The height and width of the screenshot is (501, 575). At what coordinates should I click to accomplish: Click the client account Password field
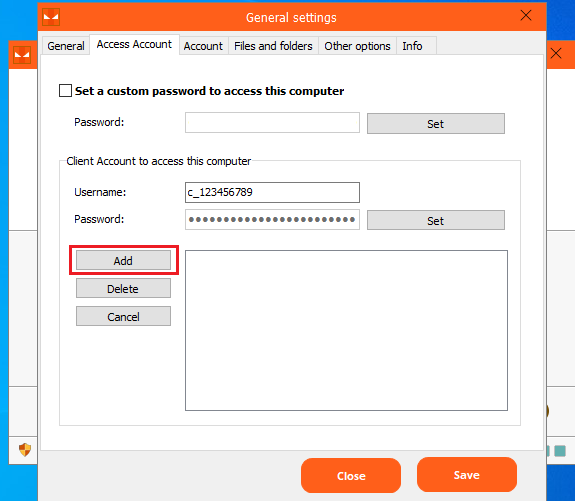coord(272,219)
